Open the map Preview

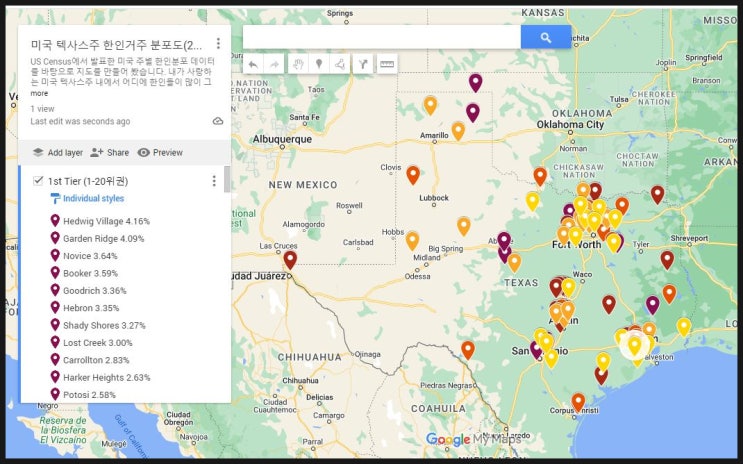tap(160, 153)
